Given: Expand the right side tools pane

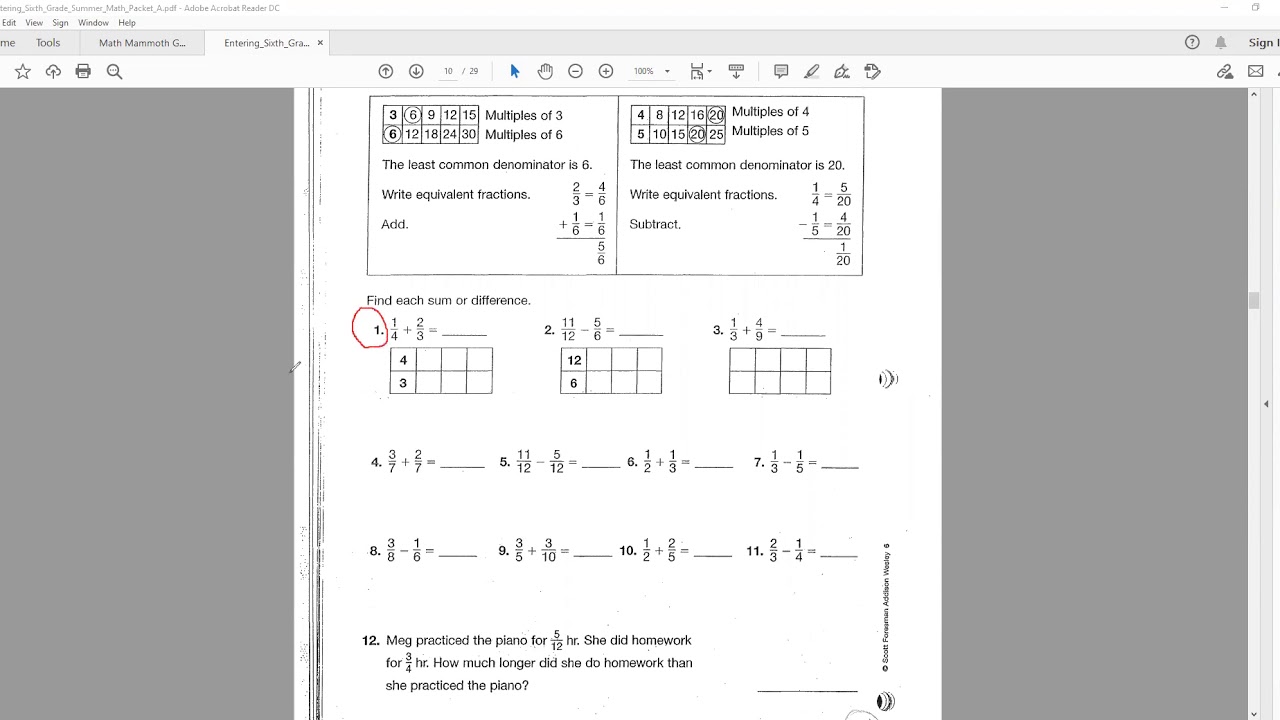Looking at the screenshot, I should [x=1267, y=404].
